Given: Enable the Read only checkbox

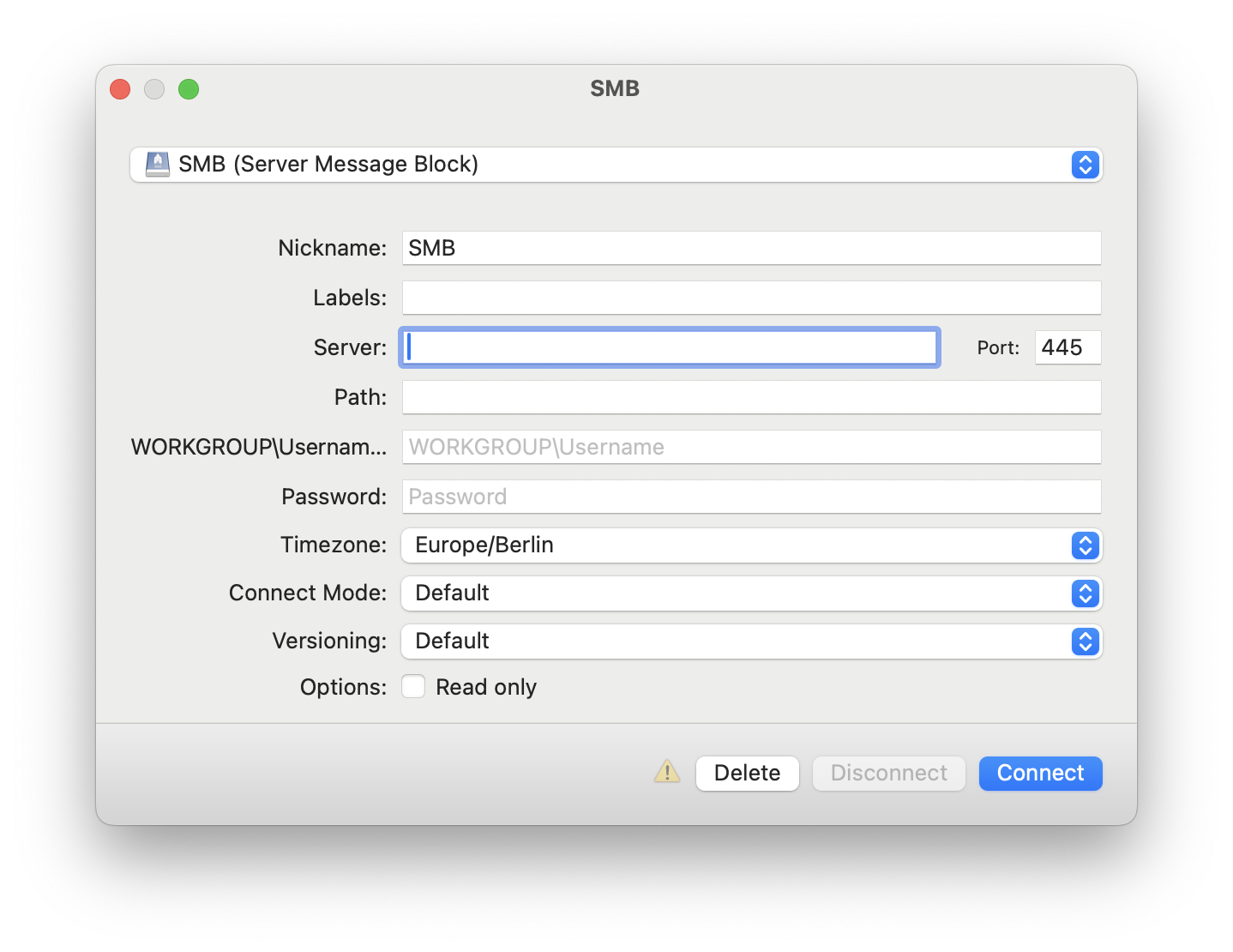Looking at the screenshot, I should click(413, 686).
